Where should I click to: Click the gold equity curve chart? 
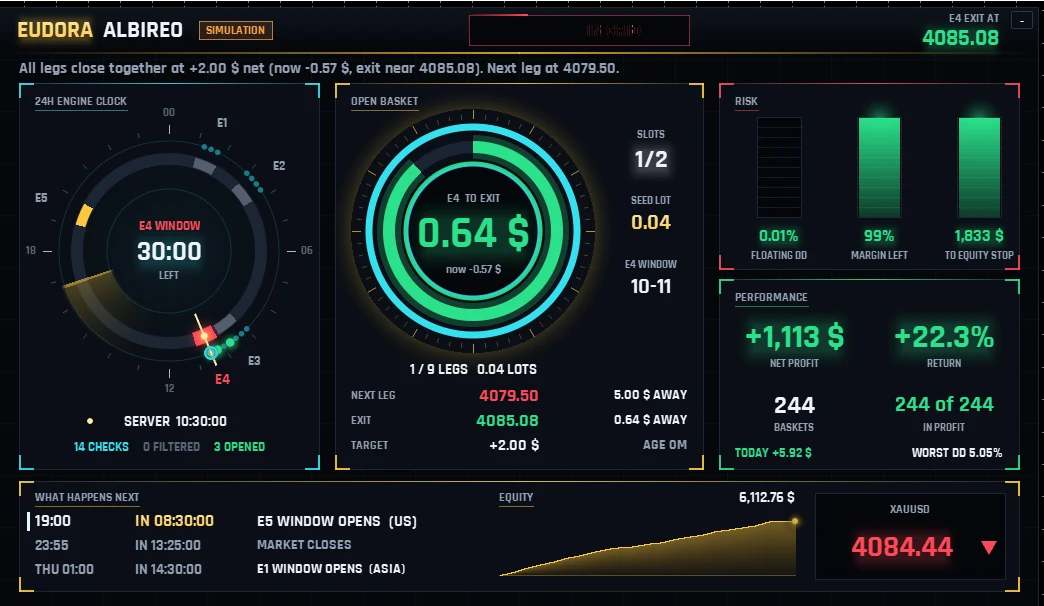tap(648, 547)
